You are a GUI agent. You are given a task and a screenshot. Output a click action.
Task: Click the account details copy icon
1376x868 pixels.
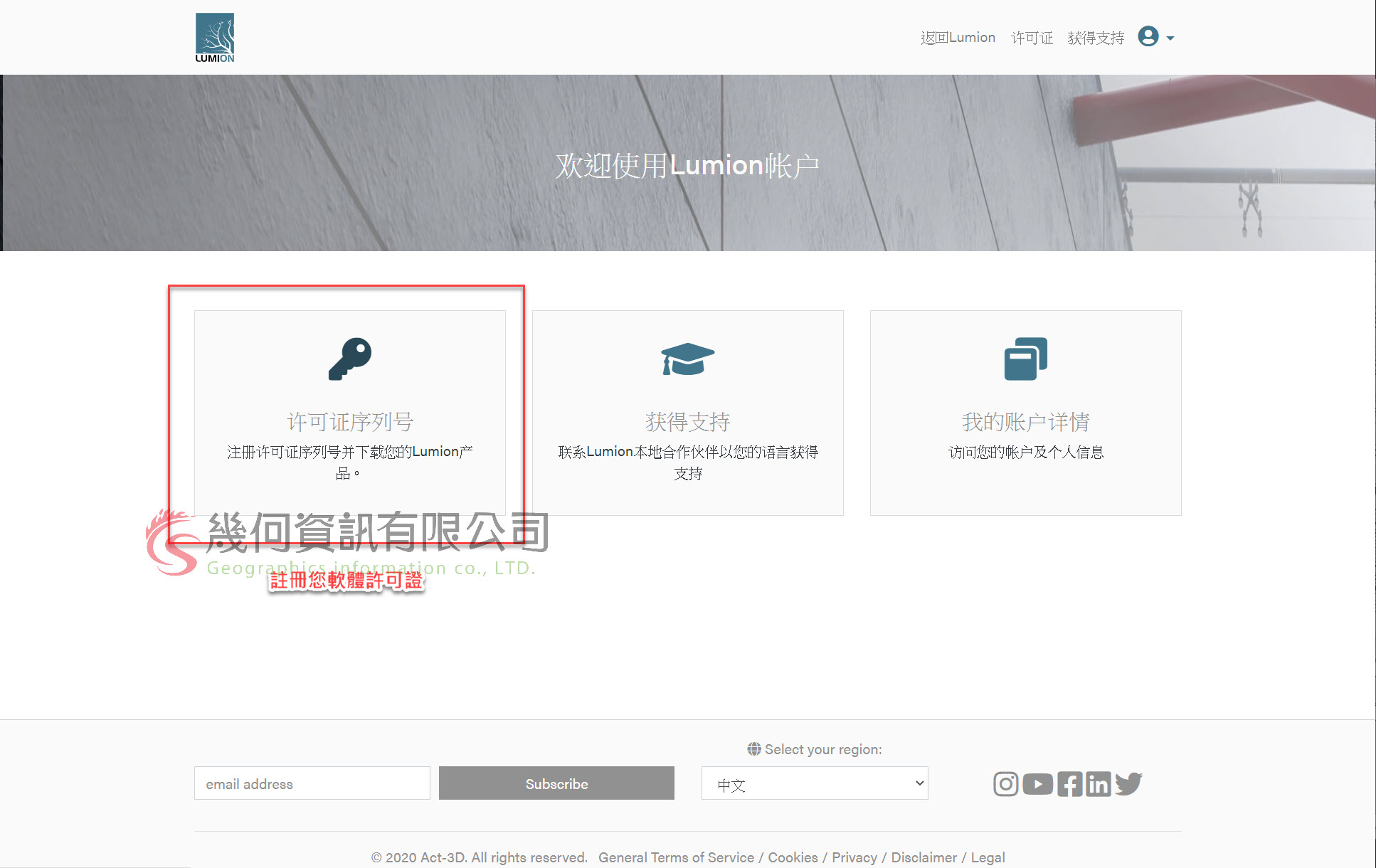tap(1025, 359)
